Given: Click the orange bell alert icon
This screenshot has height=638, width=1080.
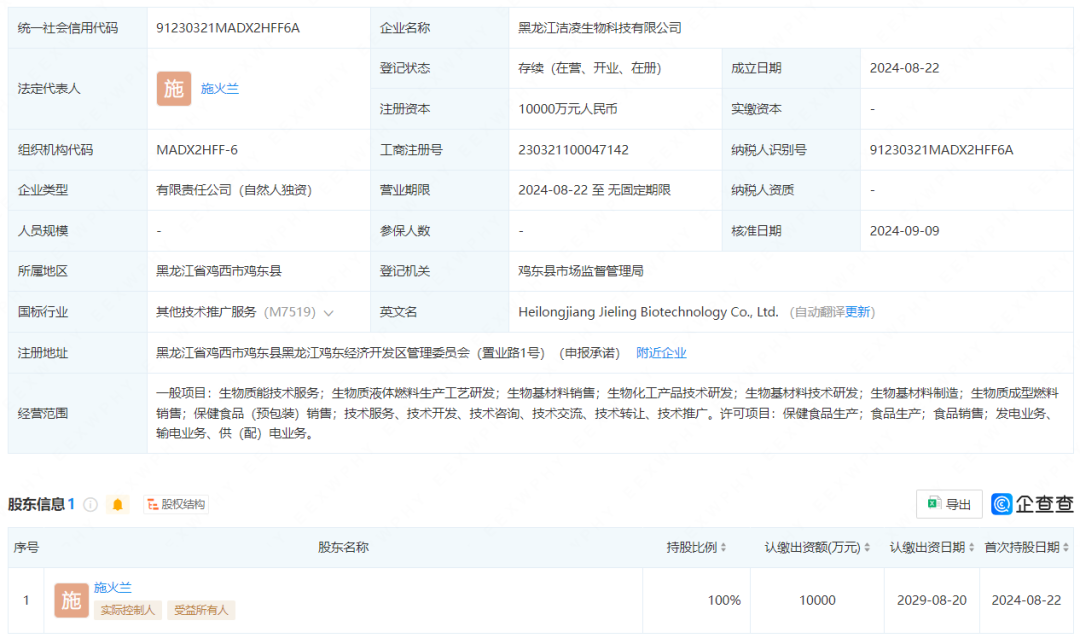Looking at the screenshot, I should 118,505.
